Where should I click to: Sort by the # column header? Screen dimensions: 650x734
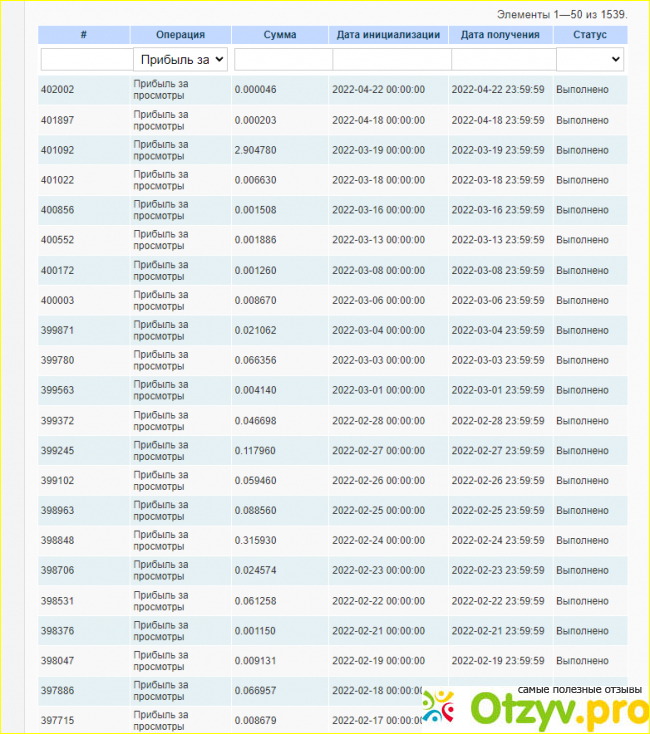coord(84,35)
